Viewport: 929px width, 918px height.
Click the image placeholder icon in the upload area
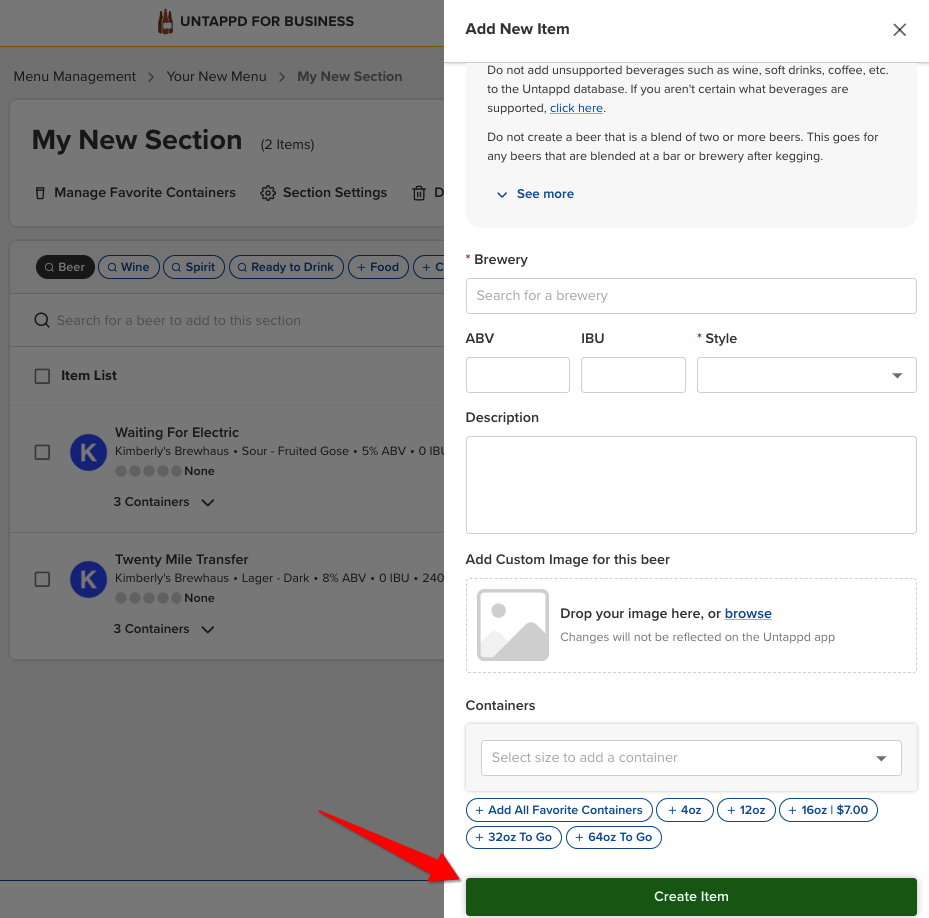[512, 625]
